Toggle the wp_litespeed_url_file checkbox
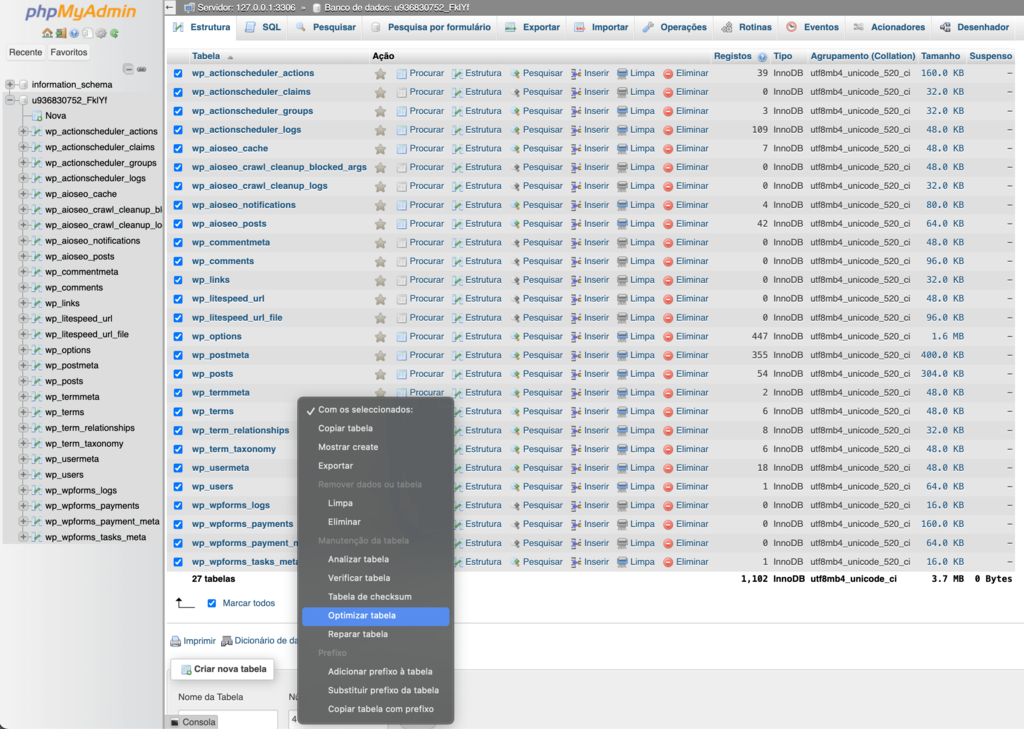This screenshot has width=1024, height=729. tap(178, 318)
